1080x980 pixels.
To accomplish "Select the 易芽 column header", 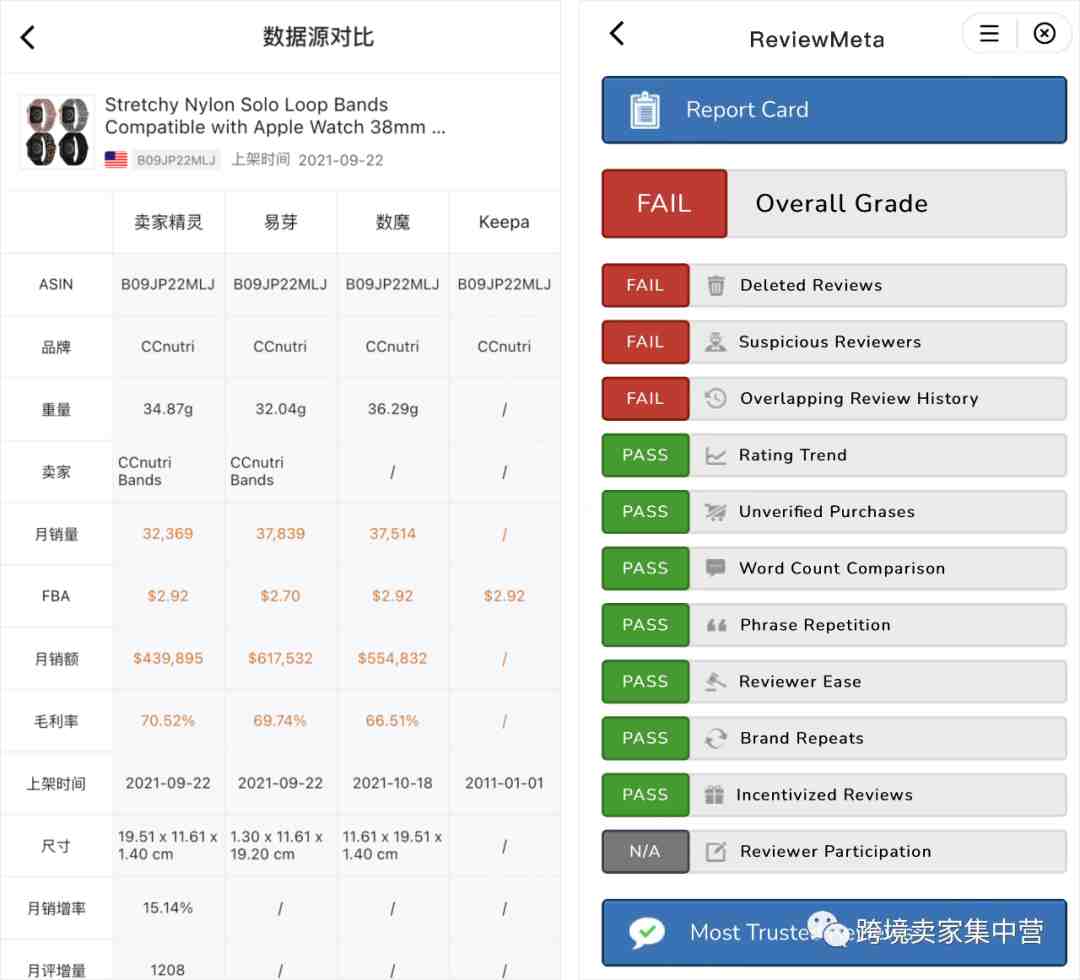I will tap(280, 222).
